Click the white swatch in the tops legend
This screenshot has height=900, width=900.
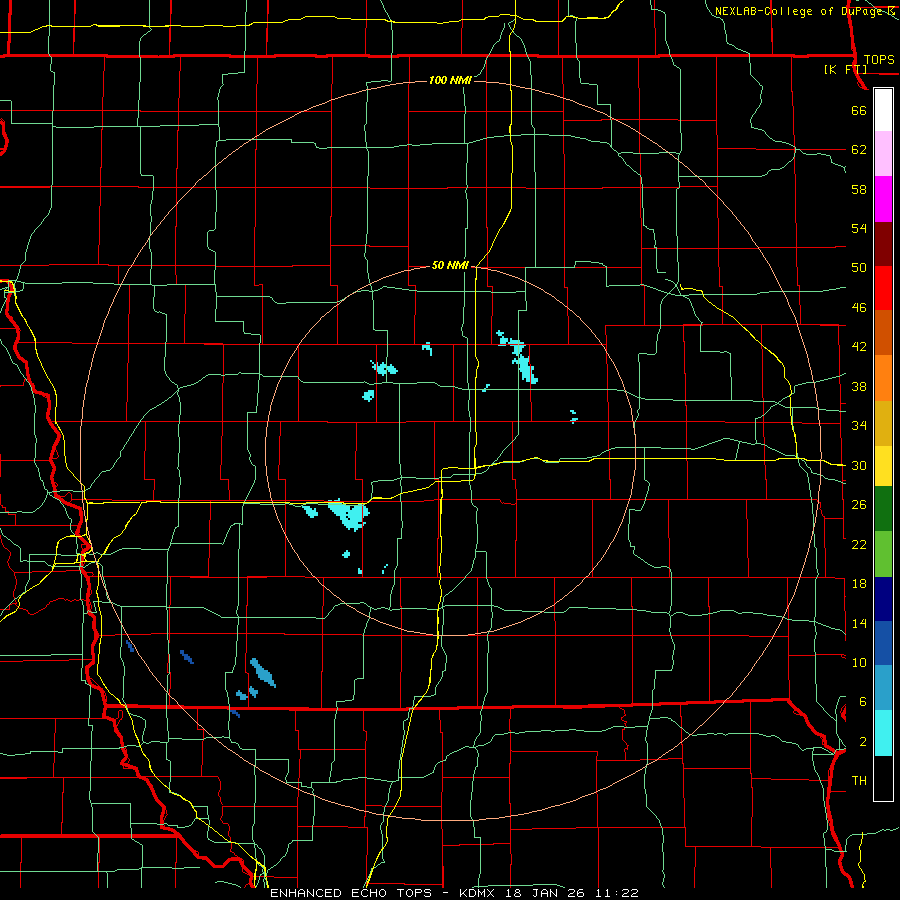click(x=883, y=110)
